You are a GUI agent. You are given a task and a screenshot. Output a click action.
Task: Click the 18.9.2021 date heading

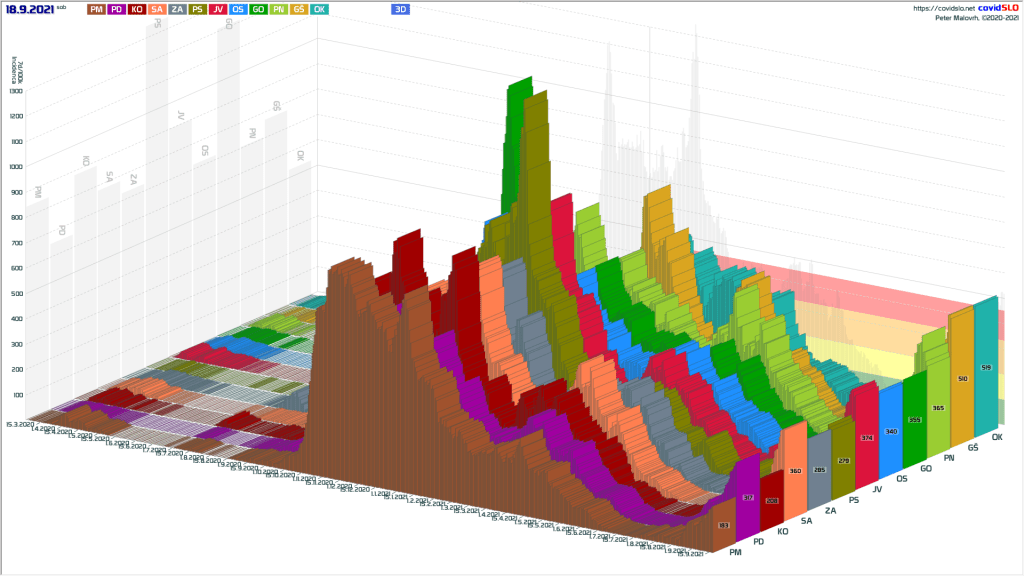(30, 9)
